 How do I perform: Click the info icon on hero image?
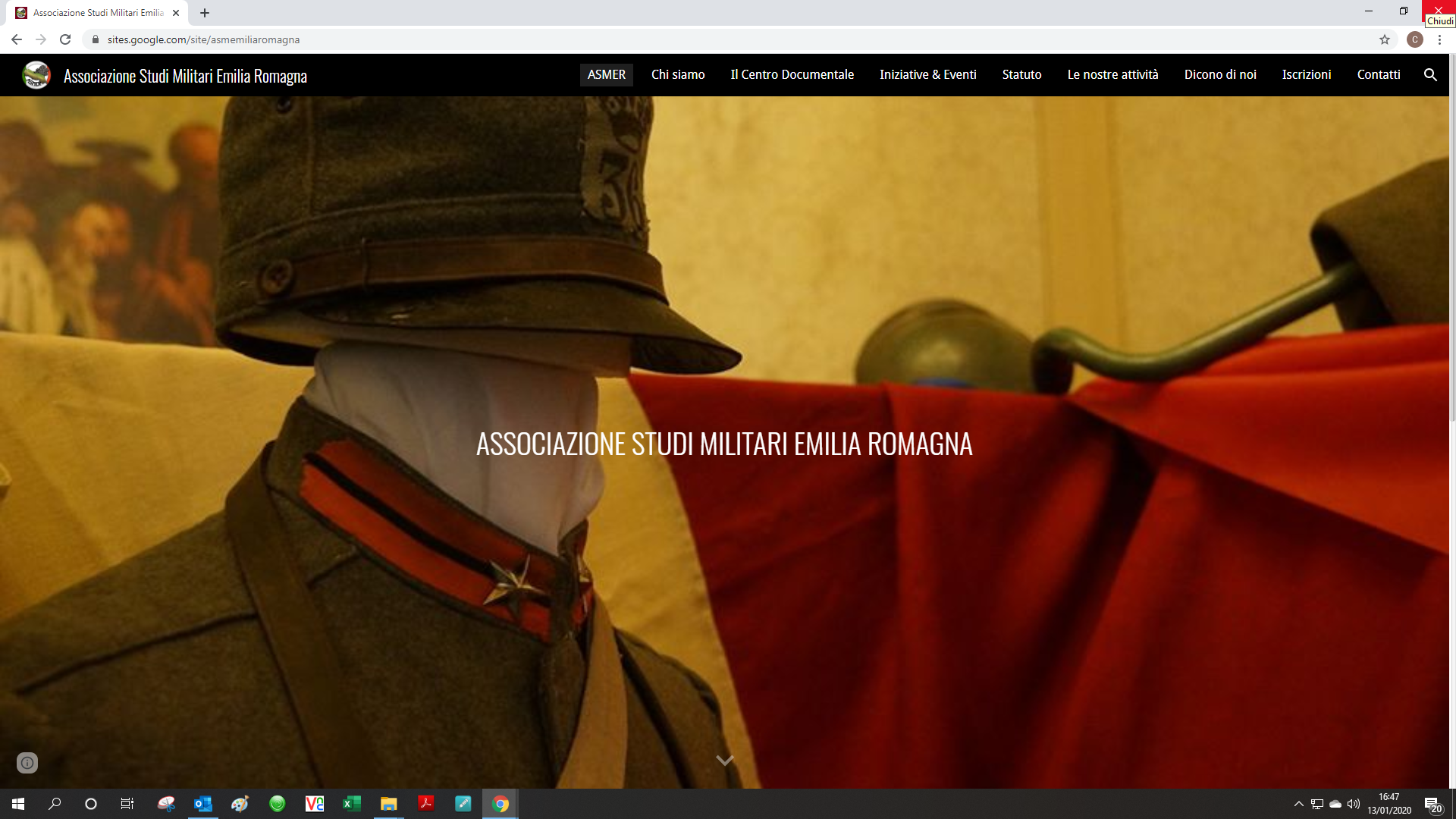(x=27, y=763)
